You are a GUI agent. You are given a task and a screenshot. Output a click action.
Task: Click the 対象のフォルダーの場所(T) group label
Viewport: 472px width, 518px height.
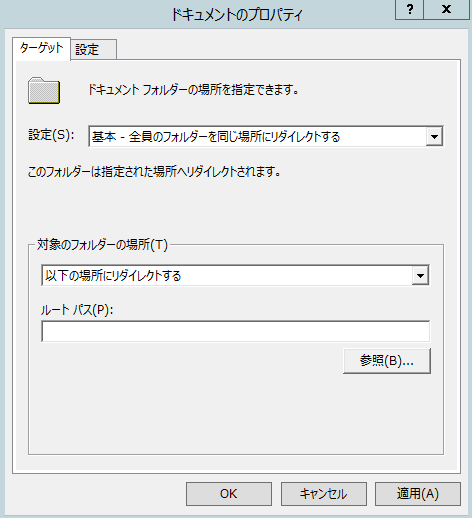[102, 245]
